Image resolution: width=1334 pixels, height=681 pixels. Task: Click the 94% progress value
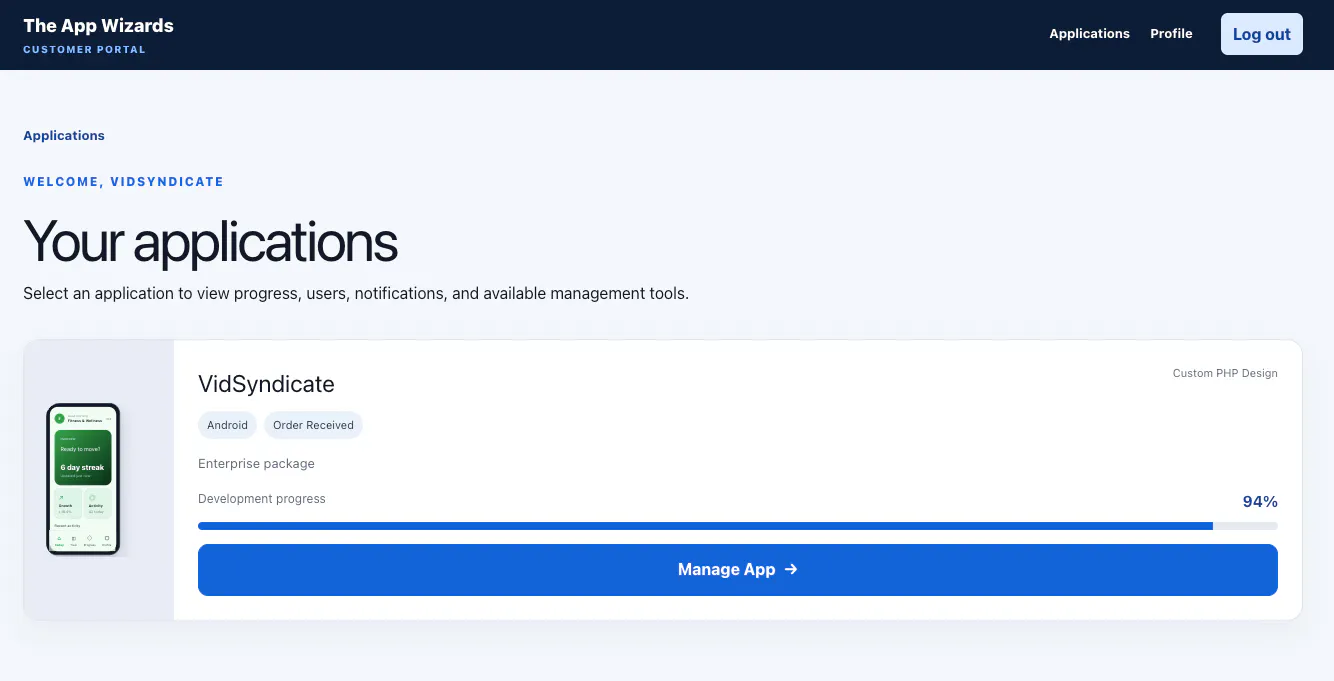(x=1260, y=502)
